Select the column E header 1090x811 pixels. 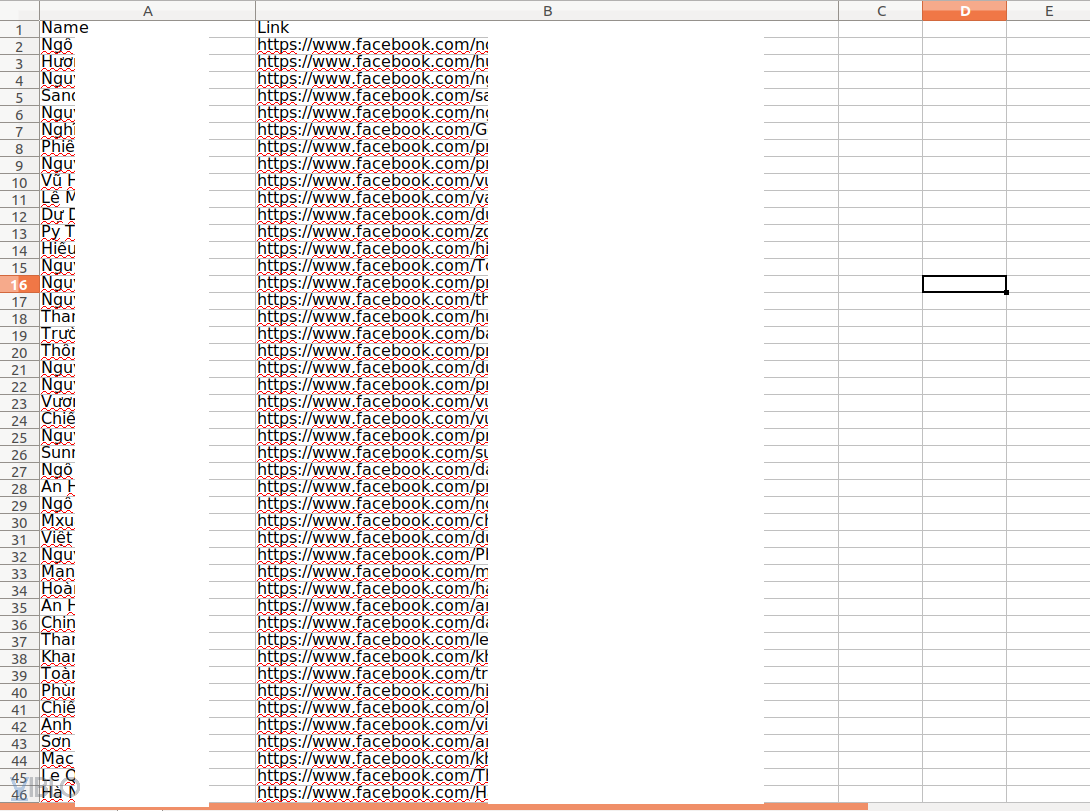pos(1048,10)
